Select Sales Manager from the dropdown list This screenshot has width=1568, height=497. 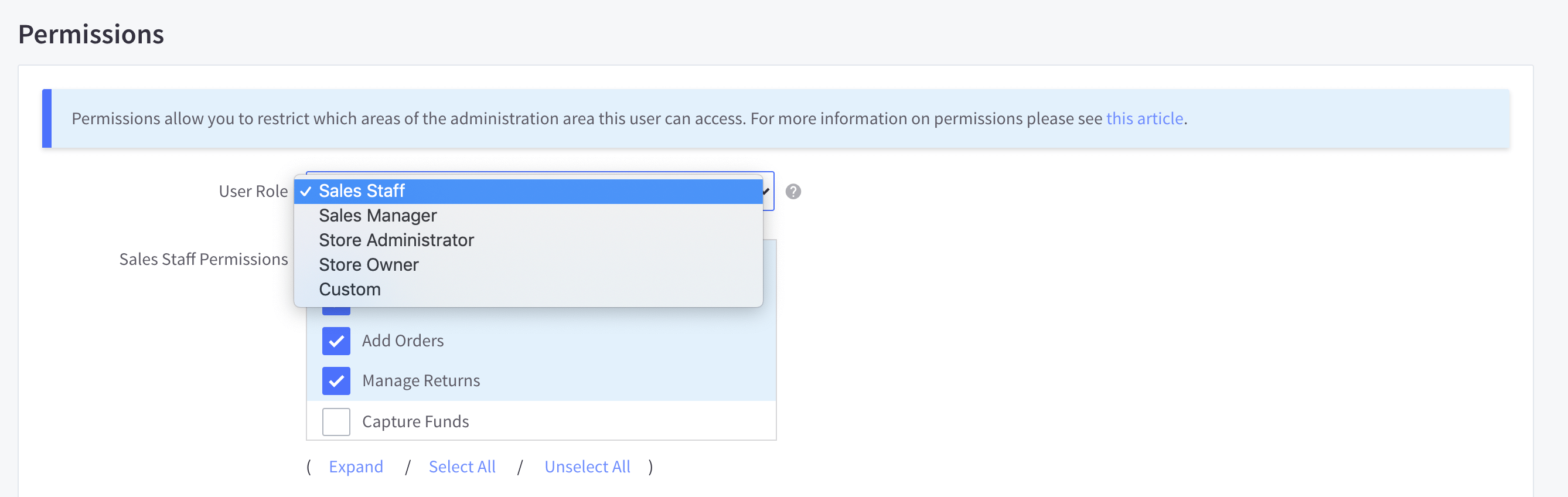[377, 216]
